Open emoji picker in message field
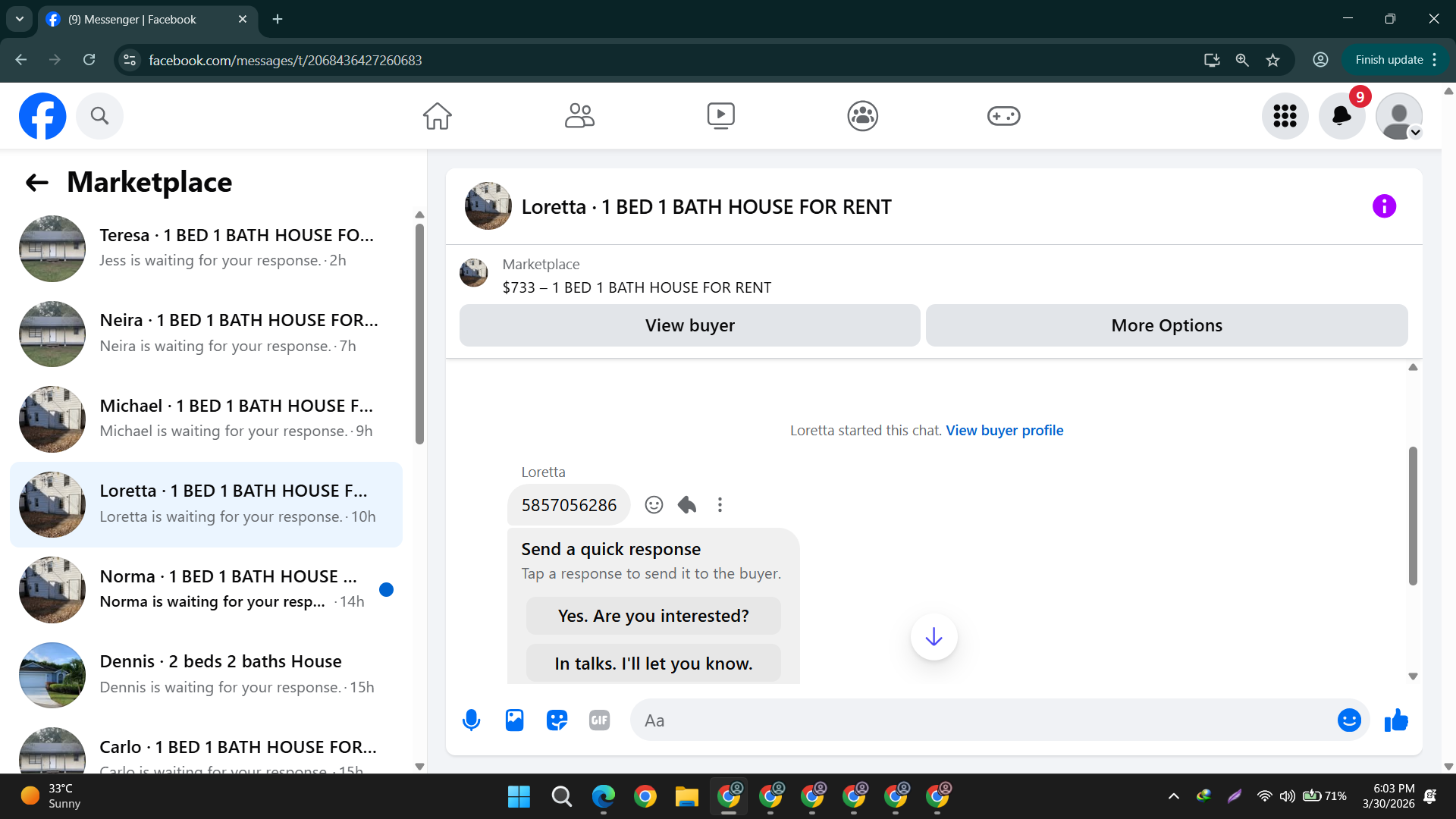Image resolution: width=1456 pixels, height=819 pixels. coord(1348,720)
